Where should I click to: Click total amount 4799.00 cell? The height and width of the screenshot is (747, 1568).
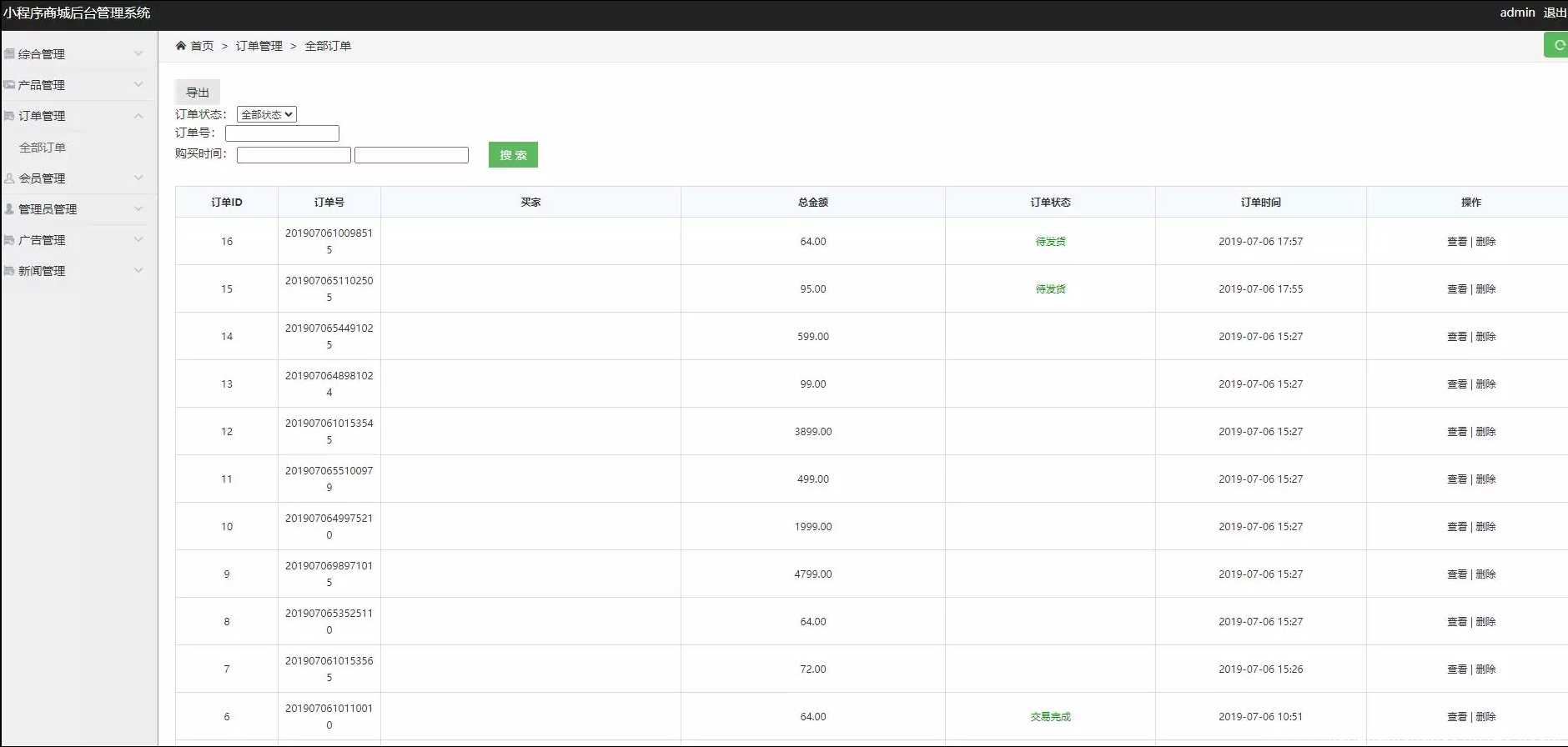(x=813, y=574)
